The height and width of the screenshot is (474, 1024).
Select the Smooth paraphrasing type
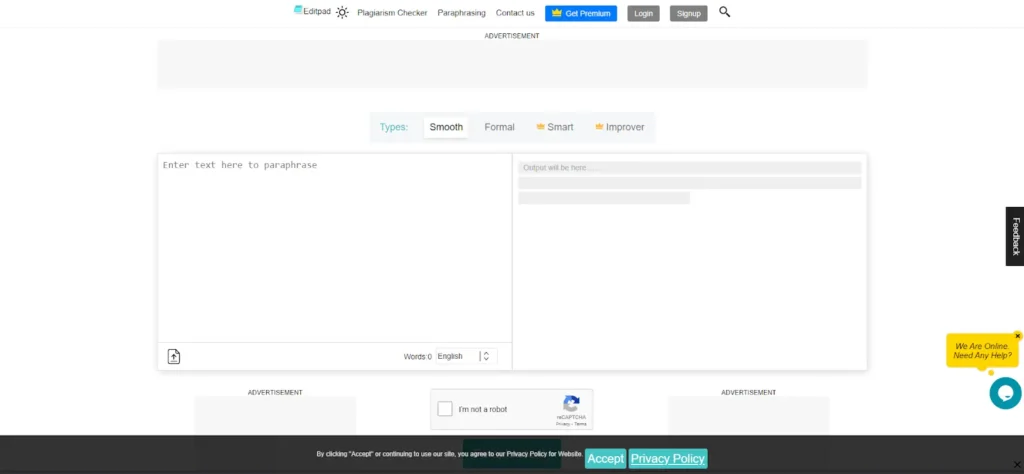tap(446, 127)
